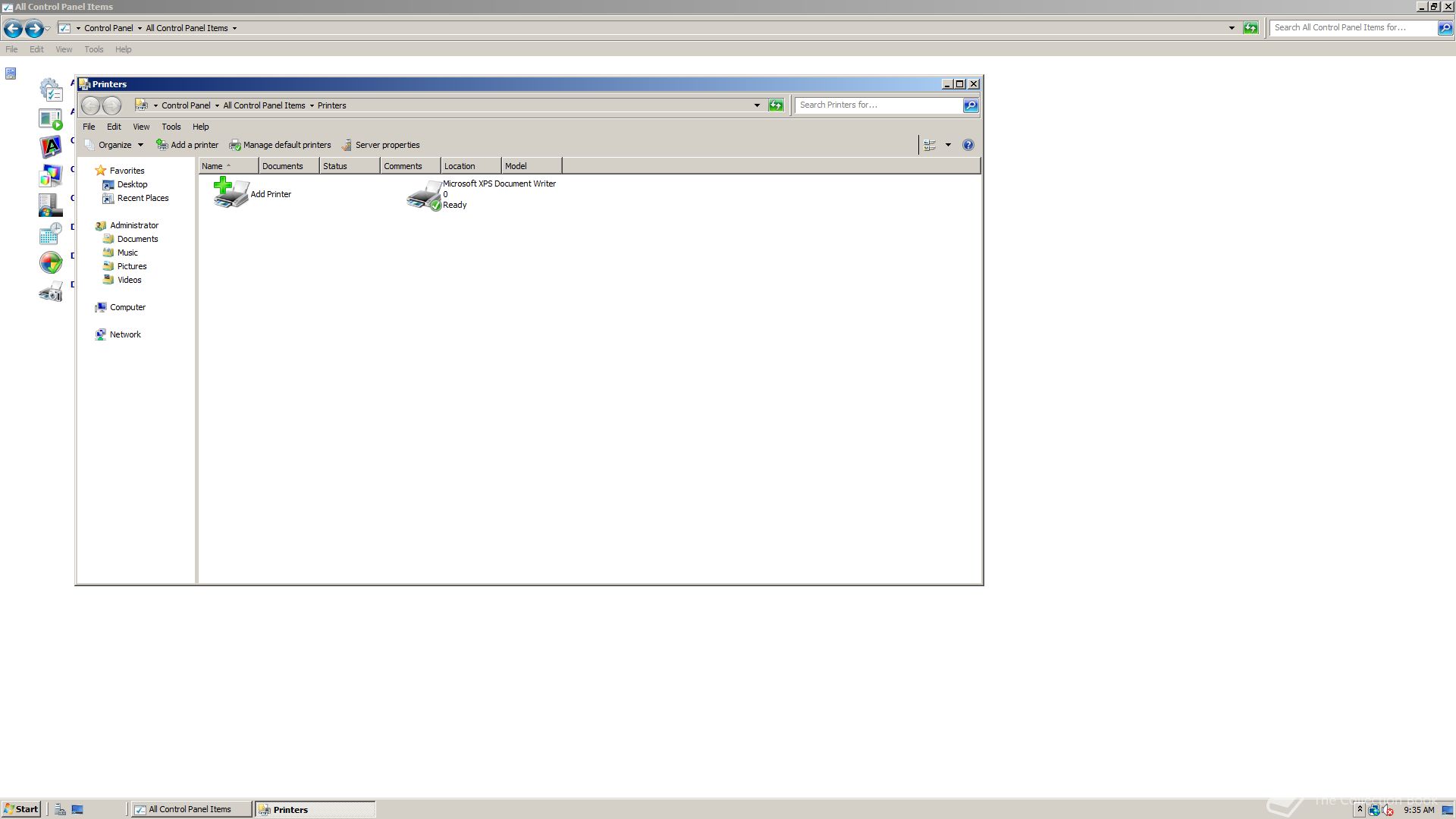Select the Microsoft XPS Document Writer printer
This screenshot has width=1456, height=819.
tap(425, 195)
